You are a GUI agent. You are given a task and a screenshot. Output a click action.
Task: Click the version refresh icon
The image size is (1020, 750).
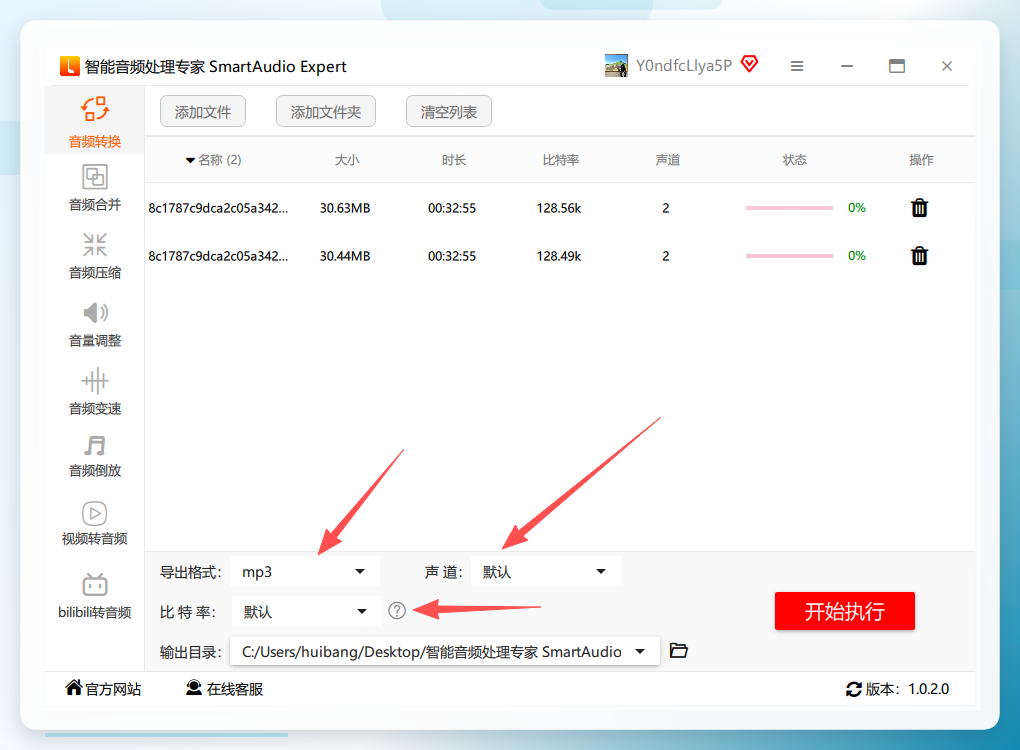click(853, 689)
